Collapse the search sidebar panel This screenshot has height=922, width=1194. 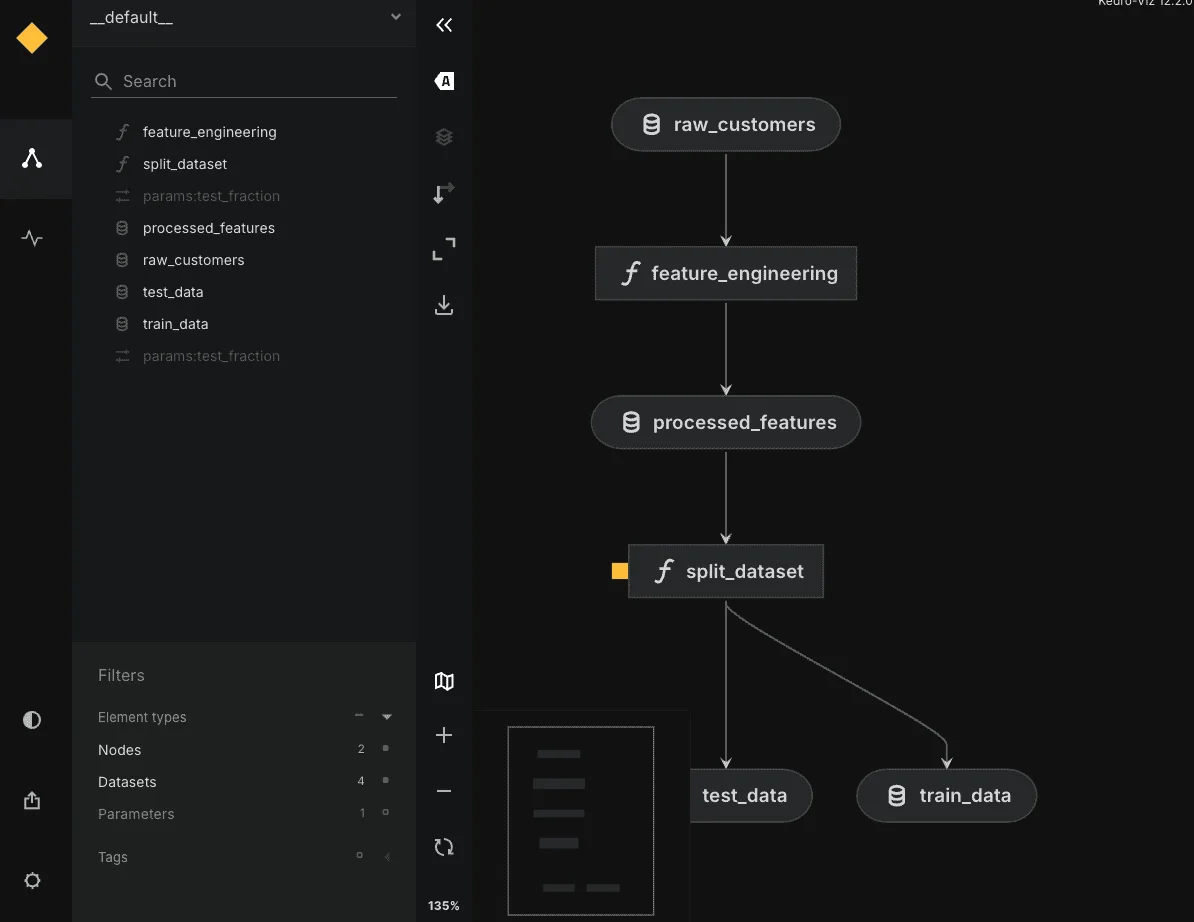[x=444, y=25]
